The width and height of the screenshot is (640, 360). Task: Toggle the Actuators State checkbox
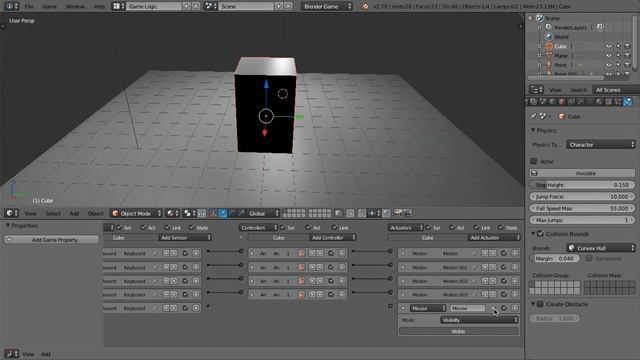[x=501, y=227]
